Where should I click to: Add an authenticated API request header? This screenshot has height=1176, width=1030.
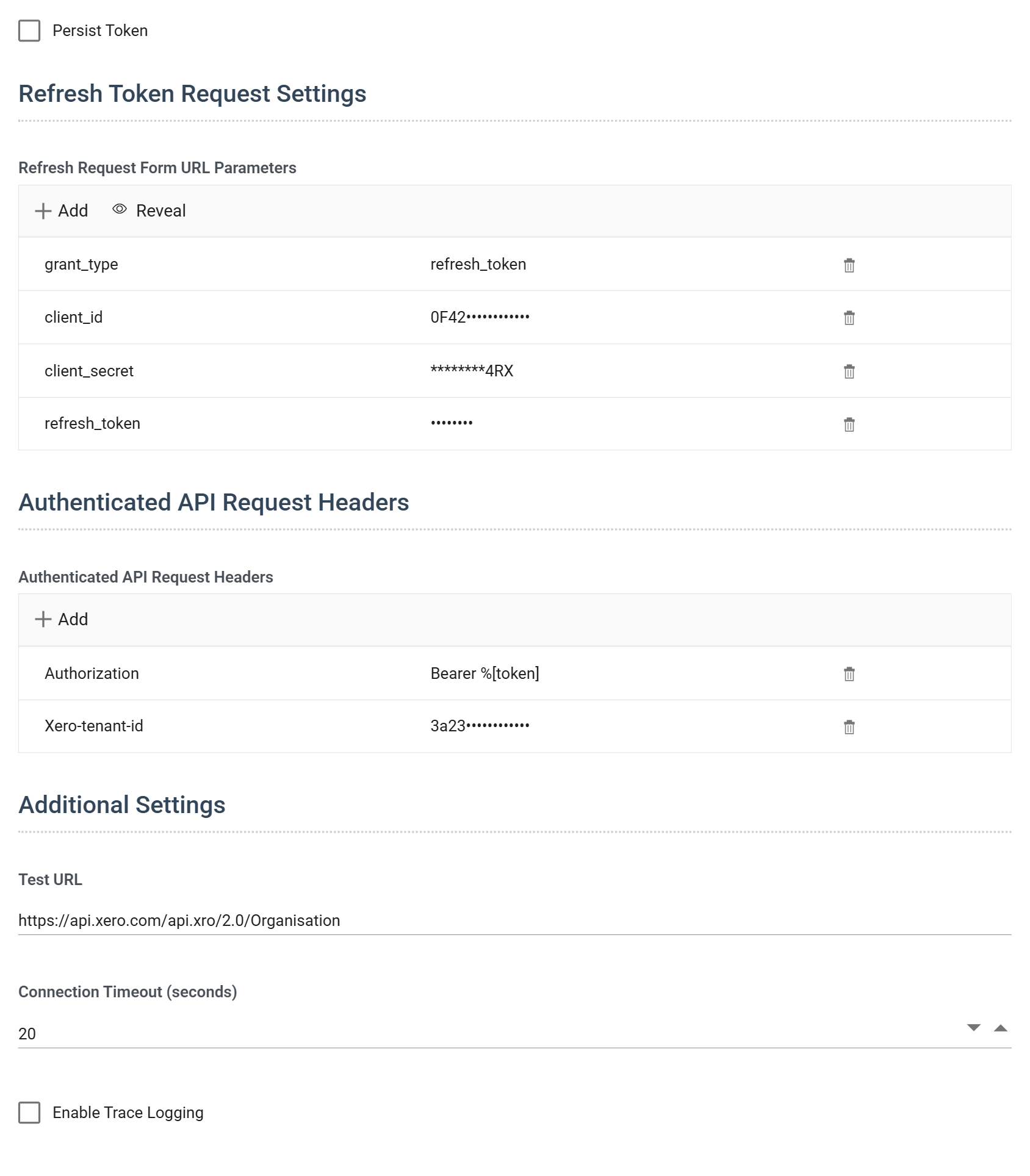[61, 619]
